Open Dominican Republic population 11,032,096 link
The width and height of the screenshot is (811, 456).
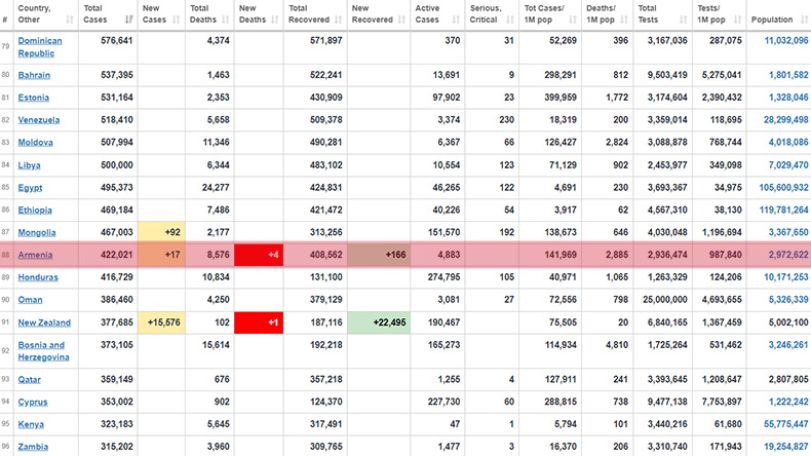(x=786, y=40)
